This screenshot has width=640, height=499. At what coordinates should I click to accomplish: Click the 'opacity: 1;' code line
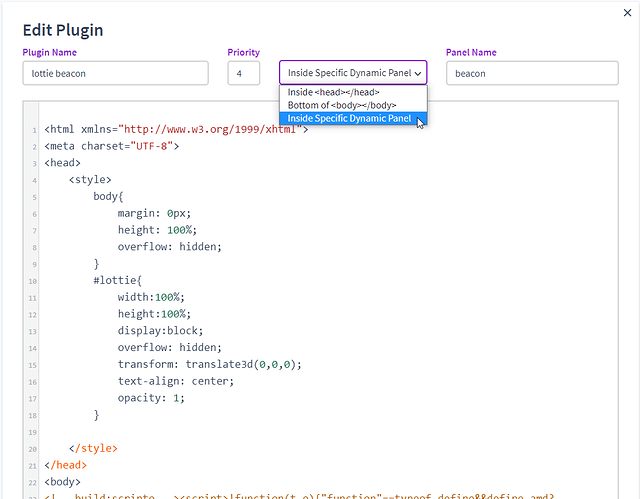[x=151, y=398]
